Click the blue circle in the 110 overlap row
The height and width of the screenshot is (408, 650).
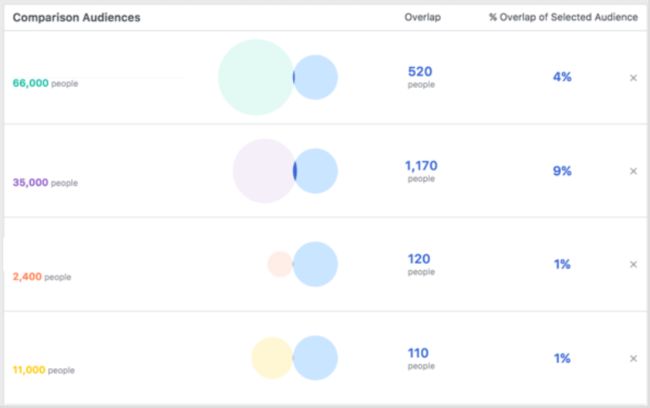(x=315, y=358)
